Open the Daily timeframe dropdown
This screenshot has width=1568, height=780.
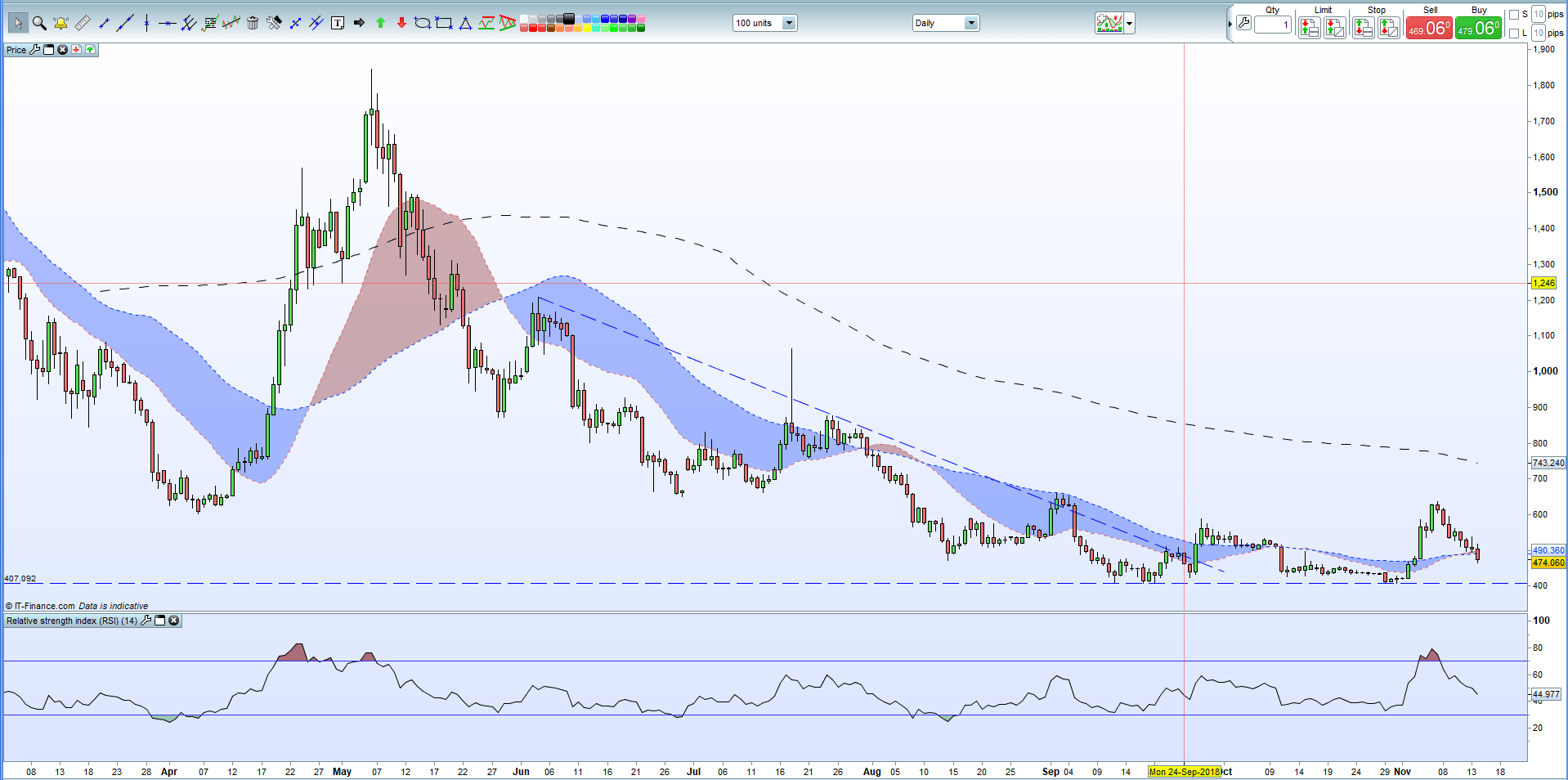971,23
